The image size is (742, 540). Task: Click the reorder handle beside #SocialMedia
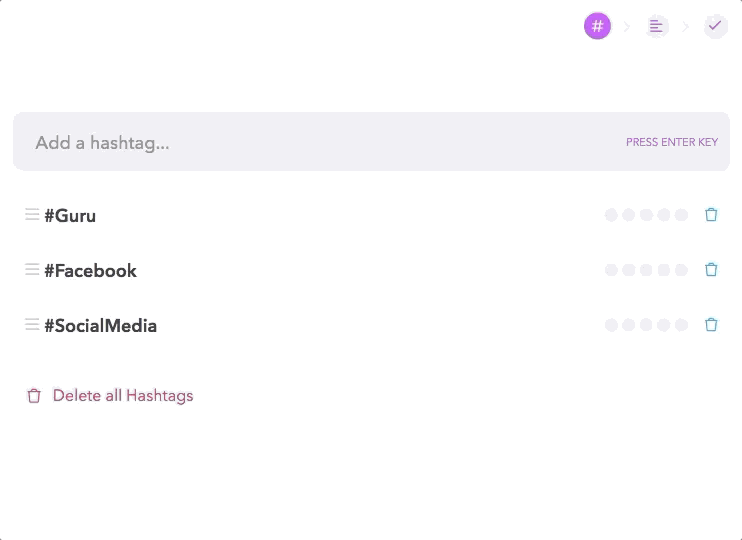click(32, 324)
